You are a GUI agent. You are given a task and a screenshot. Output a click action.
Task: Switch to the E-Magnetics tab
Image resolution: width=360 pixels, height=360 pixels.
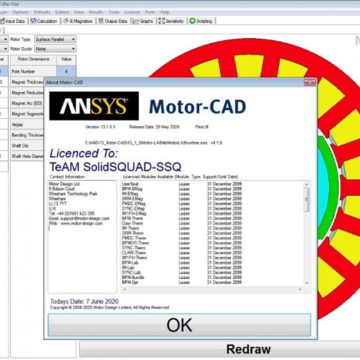tap(78, 21)
